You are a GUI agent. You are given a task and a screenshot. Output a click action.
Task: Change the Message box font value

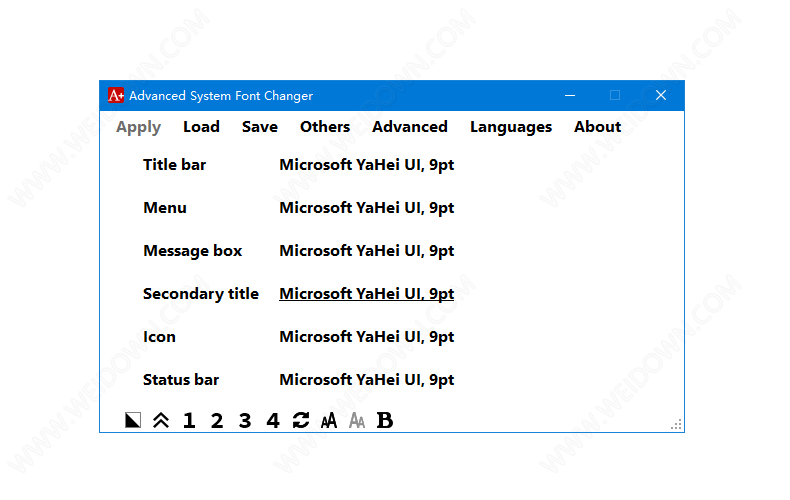tap(367, 251)
